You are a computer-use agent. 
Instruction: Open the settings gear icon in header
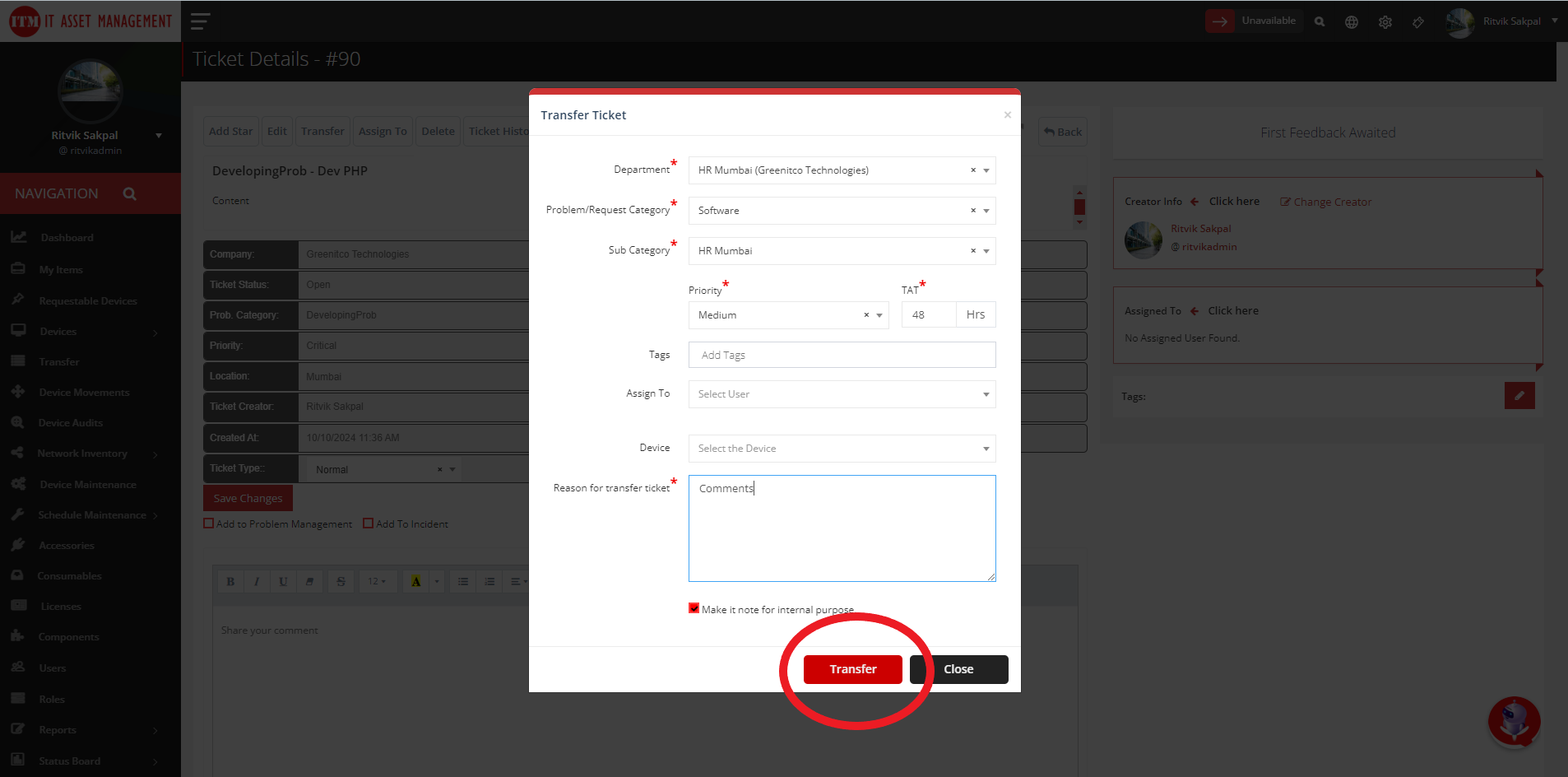(x=1385, y=22)
